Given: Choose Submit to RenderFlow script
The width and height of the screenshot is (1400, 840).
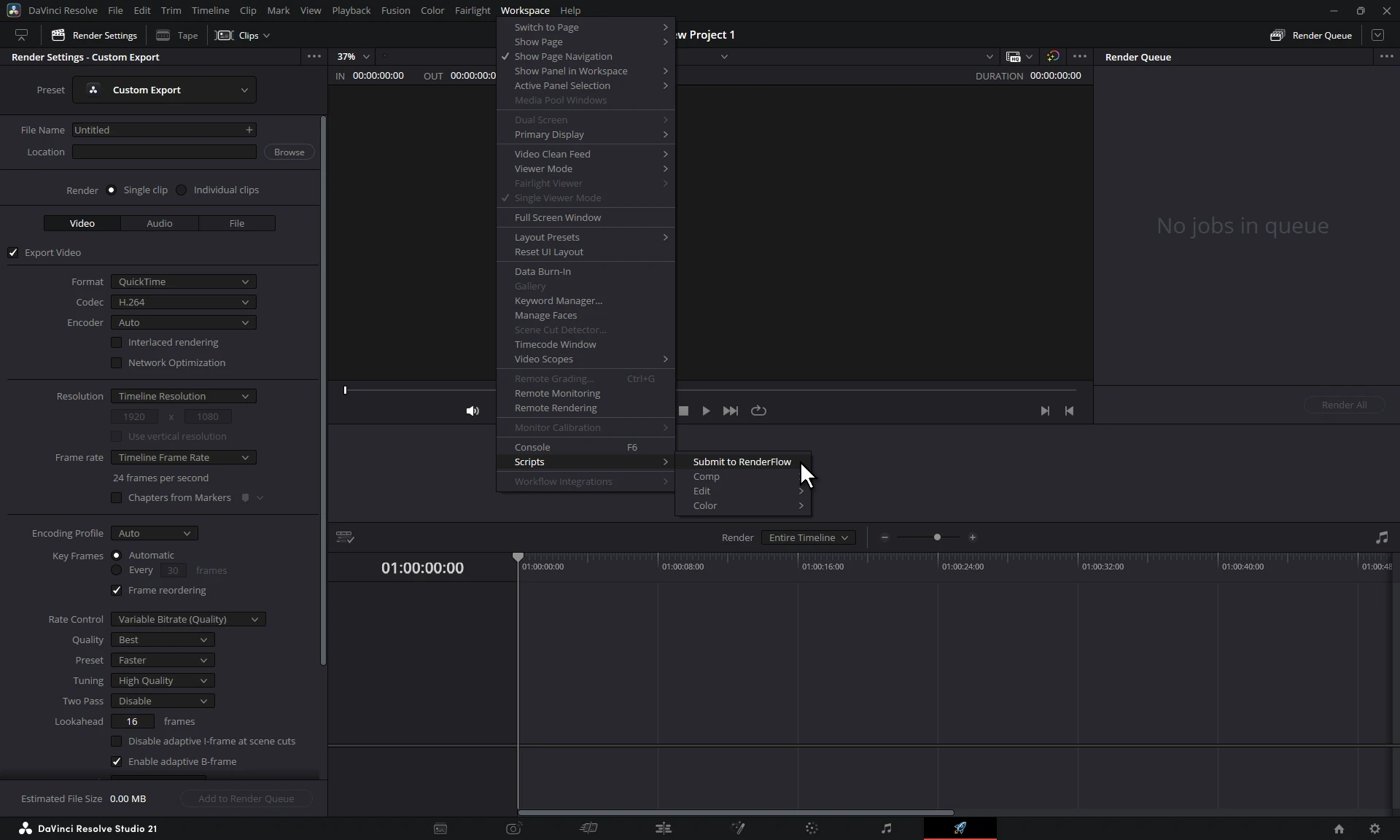Looking at the screenshot, I should pyautogui.click(x=742, y=462).
